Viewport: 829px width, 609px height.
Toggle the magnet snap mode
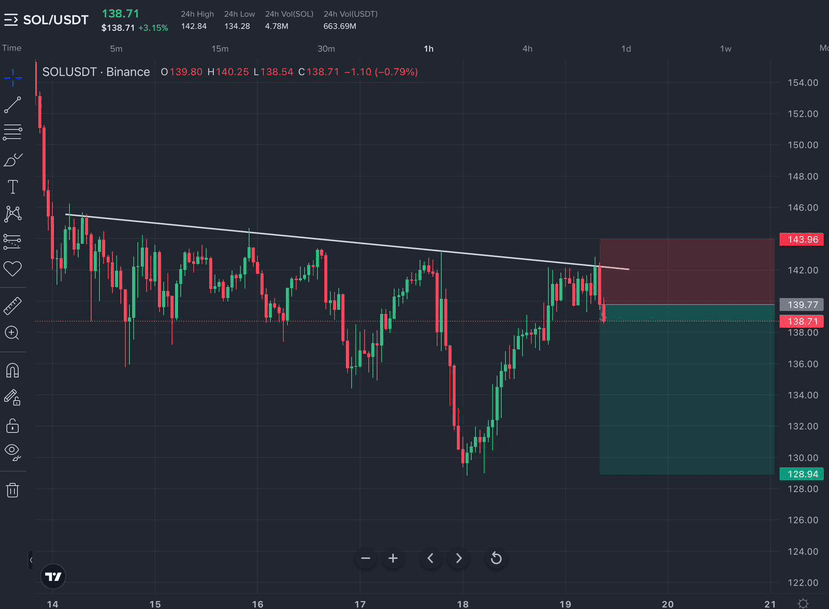13,370
